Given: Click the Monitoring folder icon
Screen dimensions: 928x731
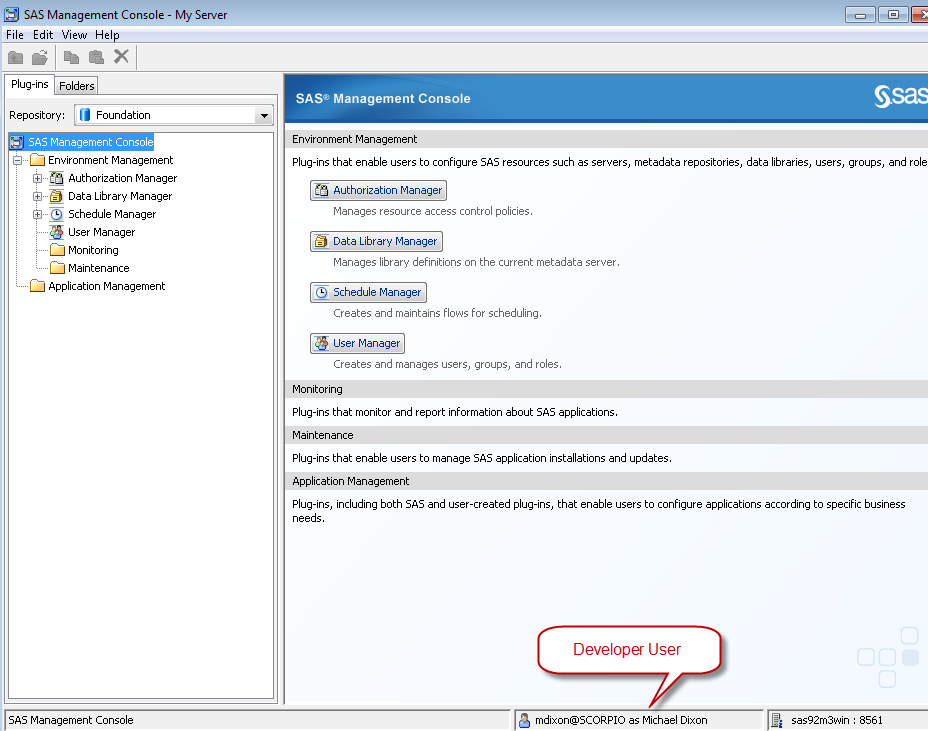Looking at the screenshot, I should (57, 250).
